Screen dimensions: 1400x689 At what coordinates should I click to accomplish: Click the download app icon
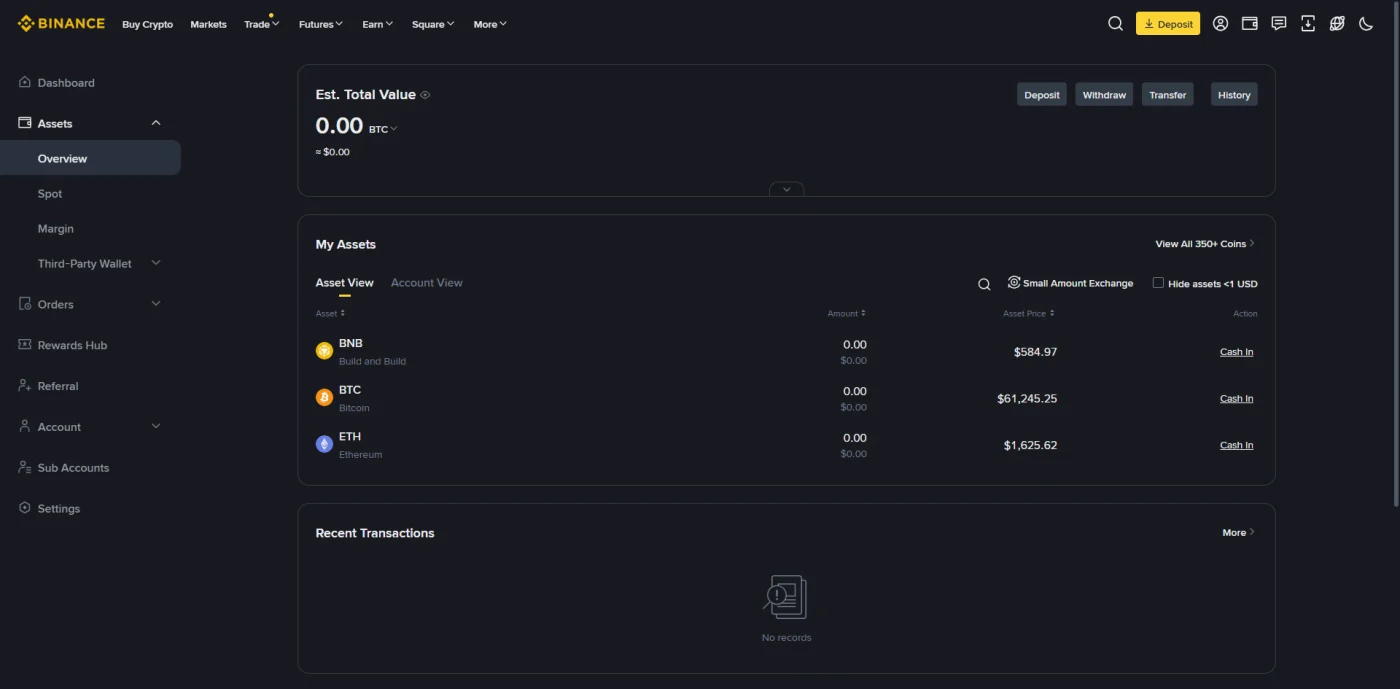click(1307, 24)
